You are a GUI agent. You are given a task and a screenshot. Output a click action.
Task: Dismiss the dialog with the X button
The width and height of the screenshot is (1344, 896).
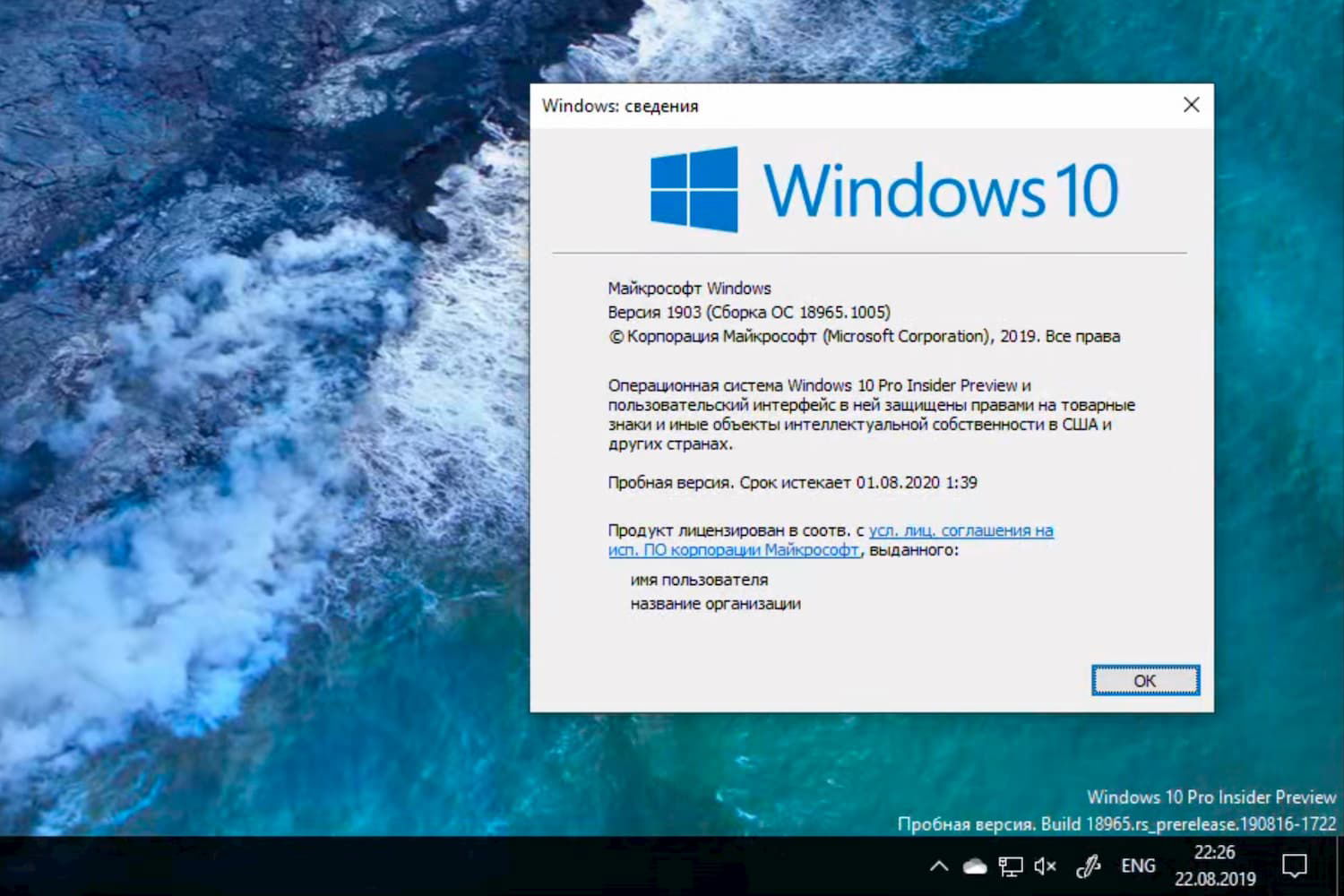(1191, 105)
